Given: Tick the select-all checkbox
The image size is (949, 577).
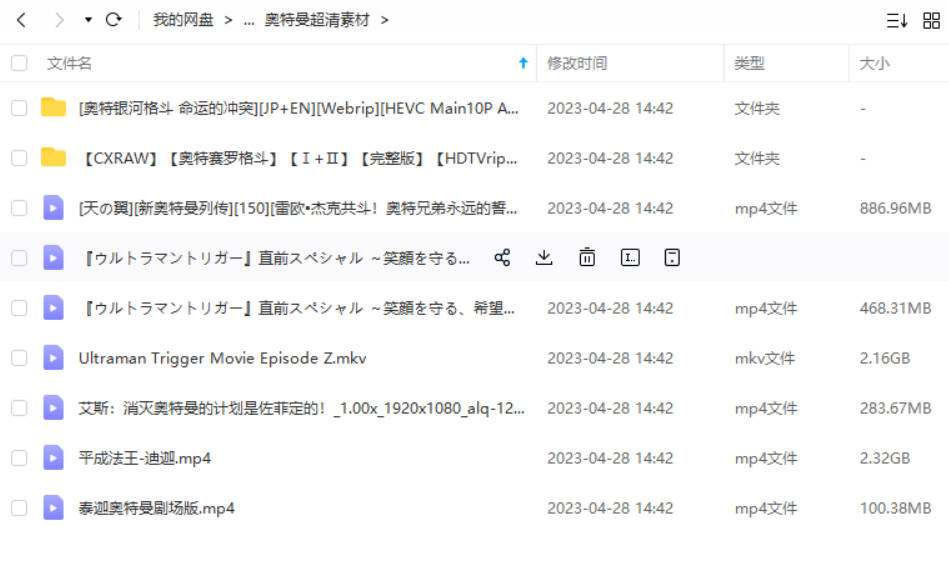Looking at the screenshot, I should pos(19,63).
